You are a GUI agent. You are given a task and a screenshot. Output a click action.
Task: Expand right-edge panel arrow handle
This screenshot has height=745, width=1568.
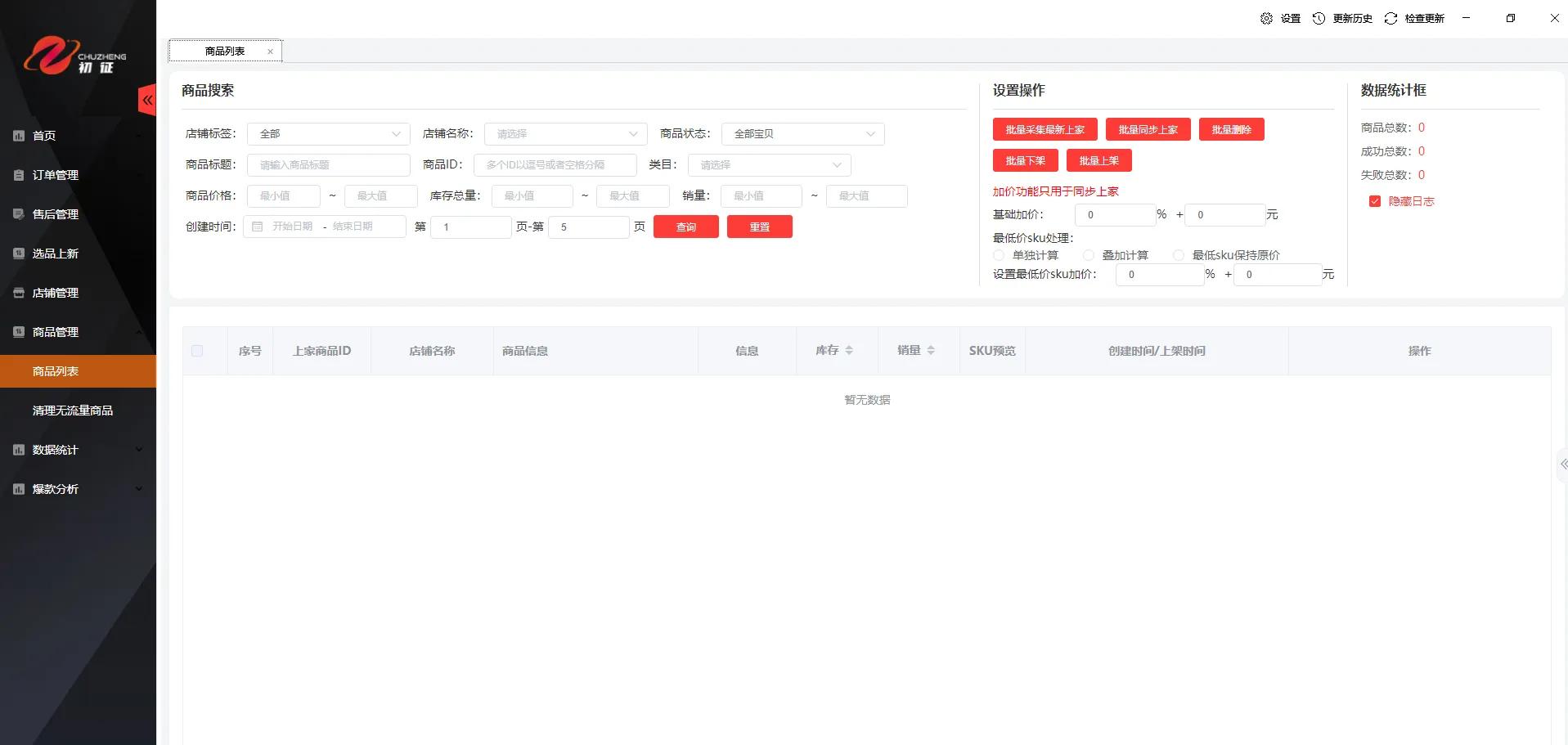click(x=1562, y=464)
